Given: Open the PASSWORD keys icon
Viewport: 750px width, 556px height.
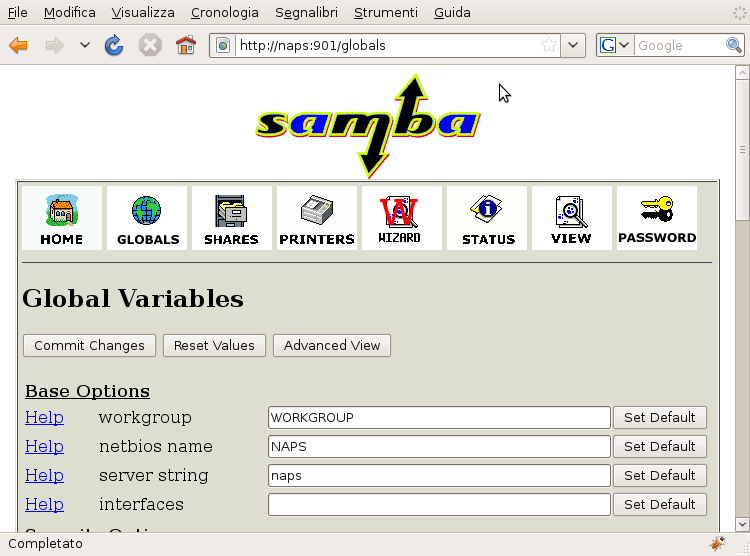Looking at the screenshot, I should (x=657, y=218).
